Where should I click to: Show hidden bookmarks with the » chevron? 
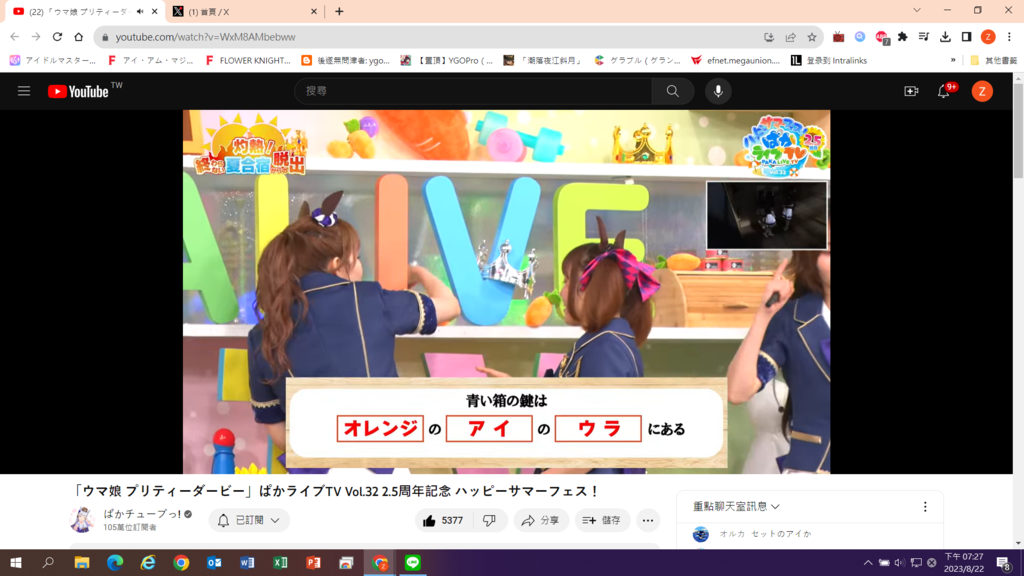pyautogui.click(x=953, y=60)
